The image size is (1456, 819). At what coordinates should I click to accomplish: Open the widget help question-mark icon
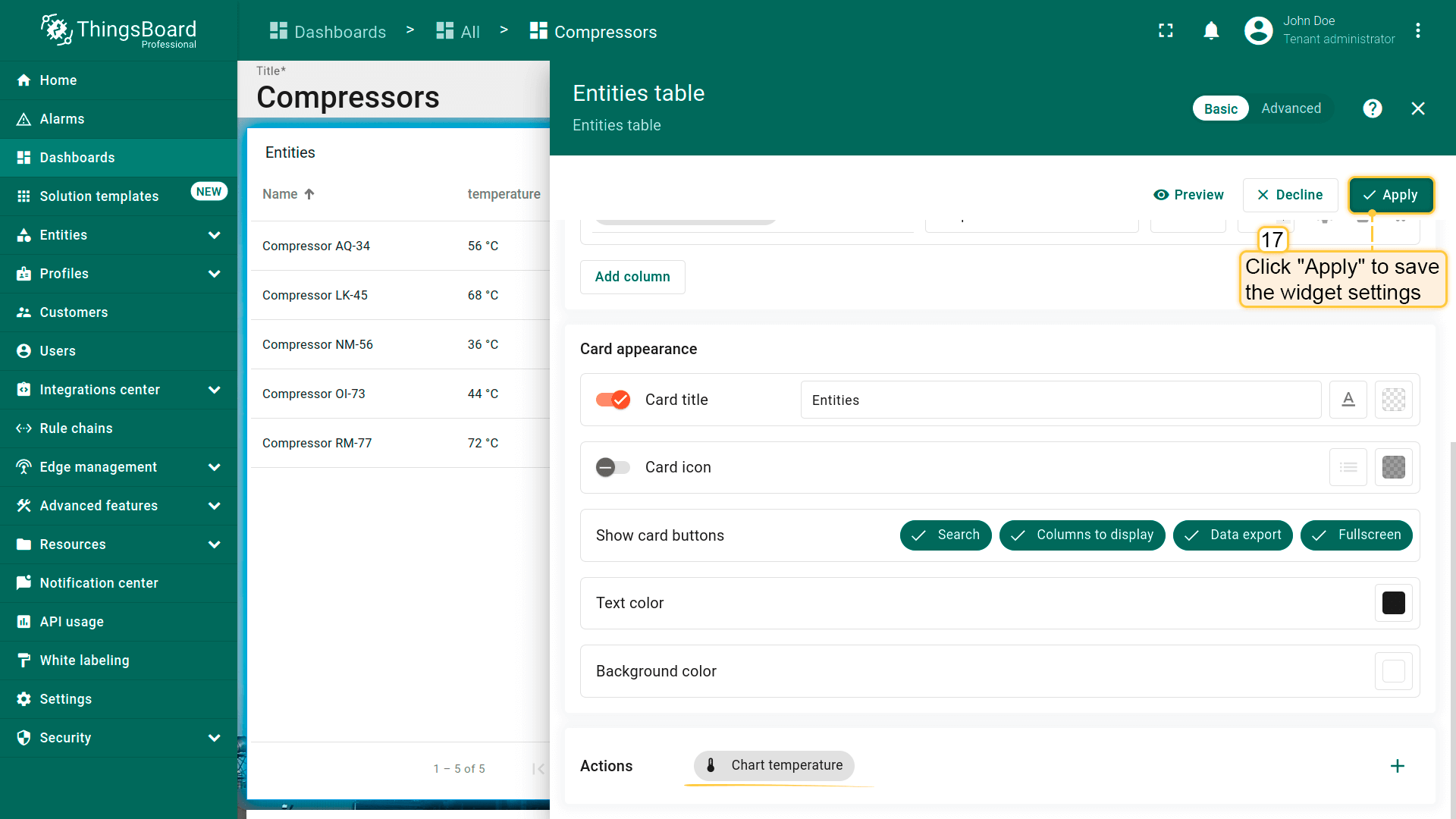pos(1372,108)
